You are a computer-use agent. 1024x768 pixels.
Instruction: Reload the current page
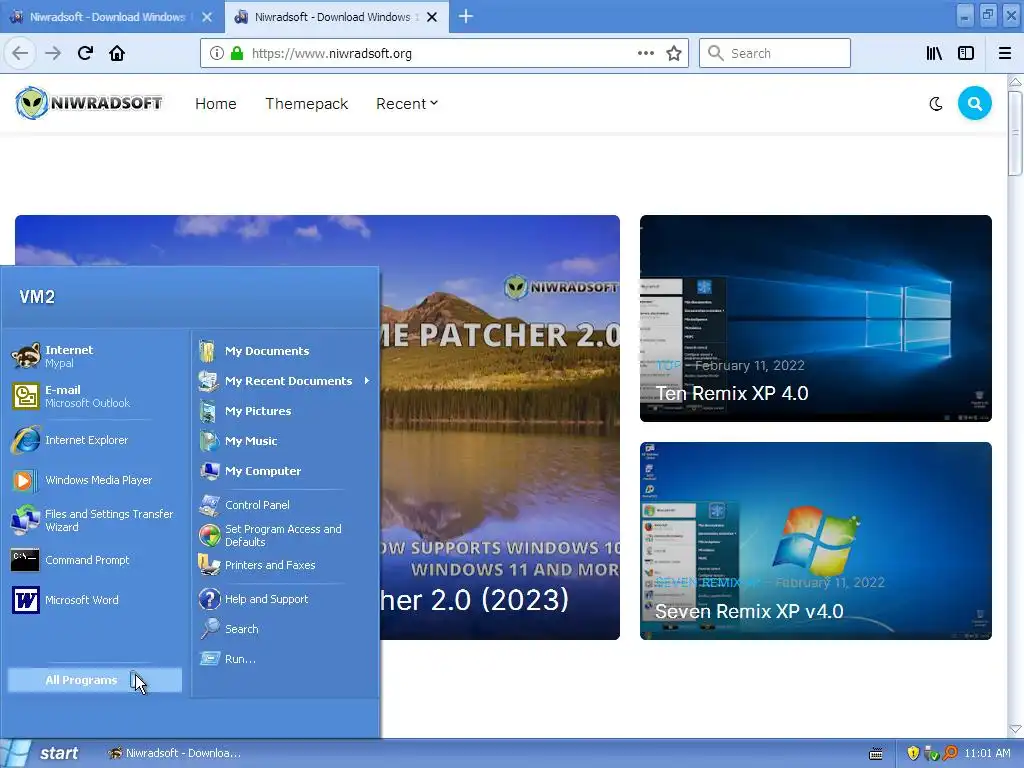[85, 53]
